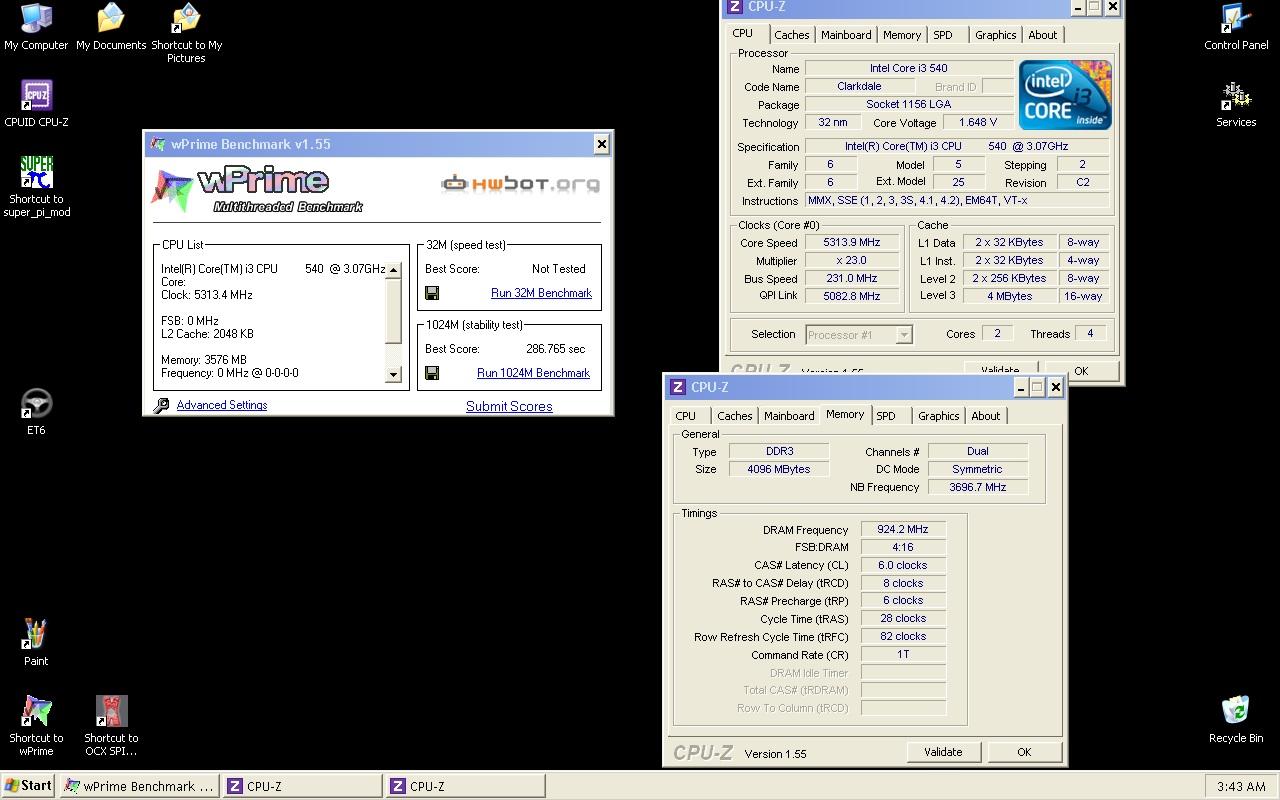Click the Intel Core i3 inside badge
Image resolution: width=1280 pixels, height=800 pixels.
(x=1064, y=94)
